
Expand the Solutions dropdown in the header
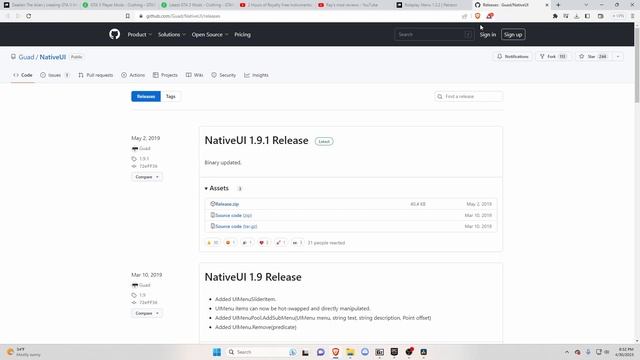[171, 35]
